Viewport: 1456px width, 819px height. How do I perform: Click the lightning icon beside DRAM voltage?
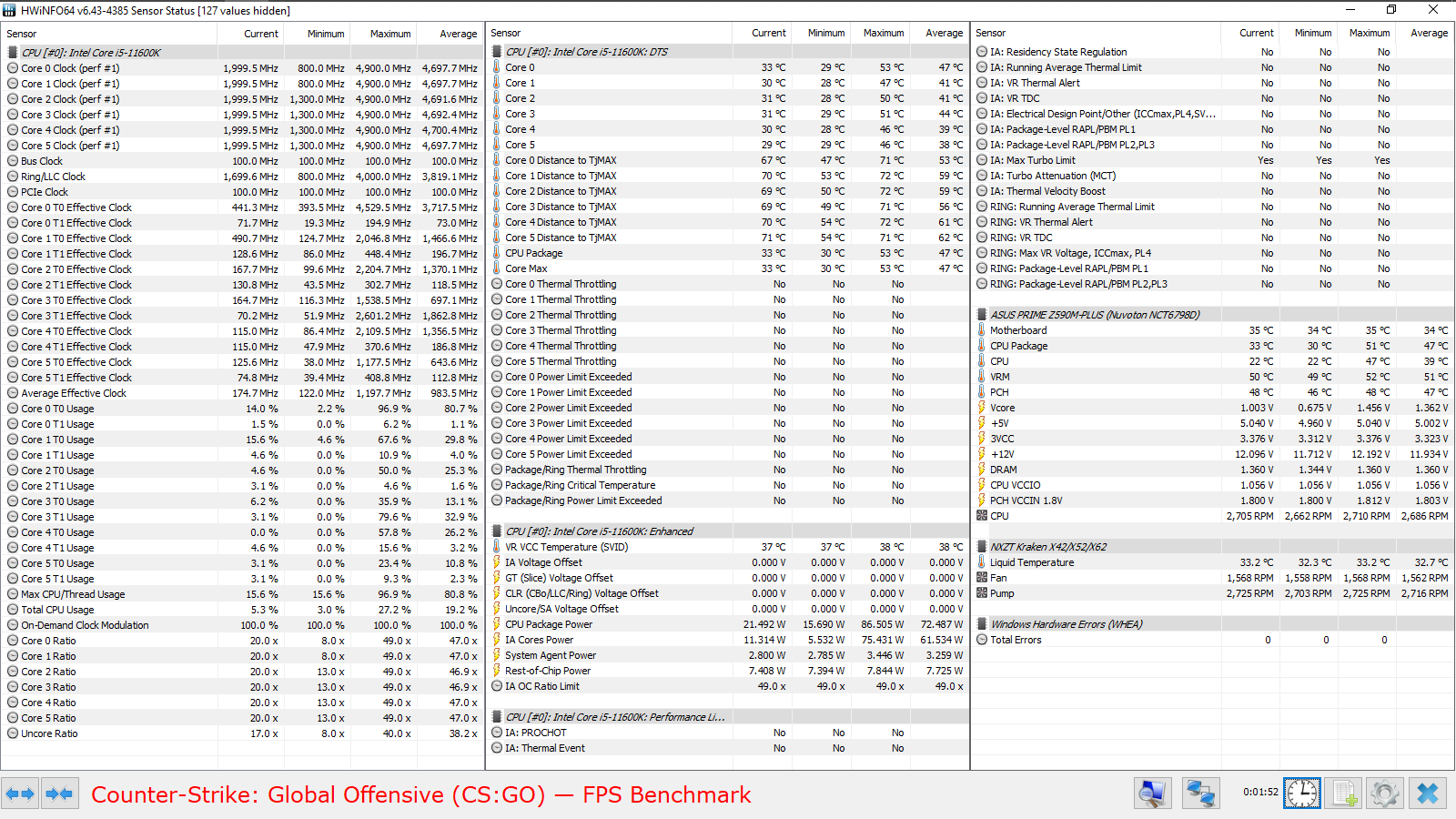click(982, 470)
